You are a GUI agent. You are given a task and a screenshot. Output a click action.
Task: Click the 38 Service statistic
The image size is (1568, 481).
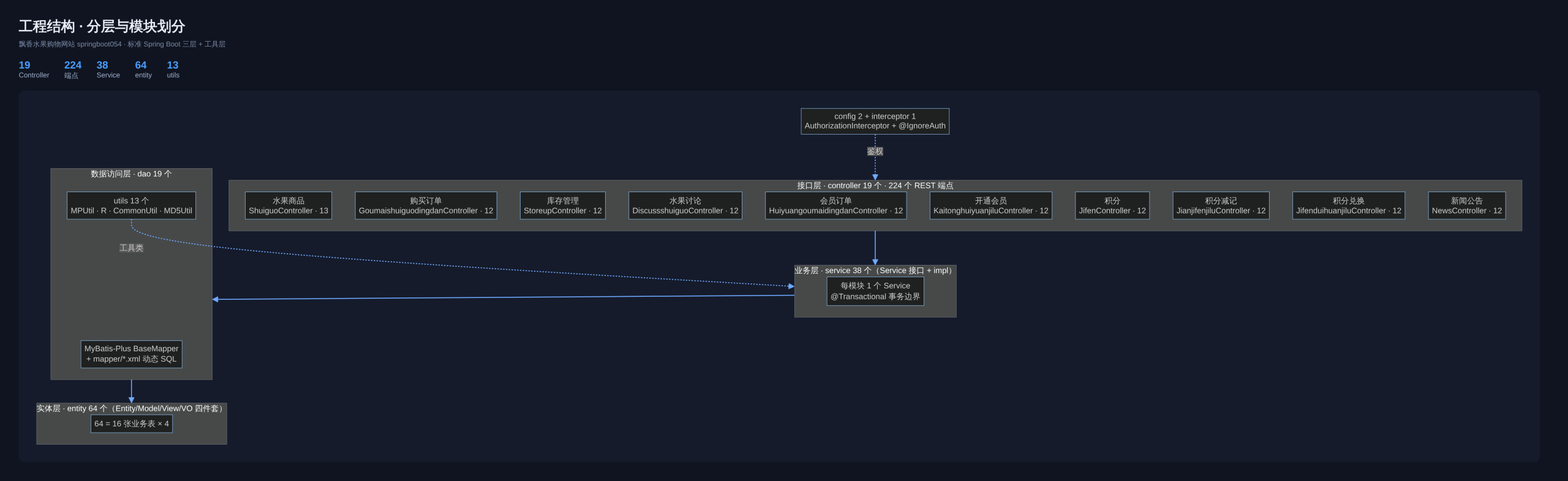108,70
